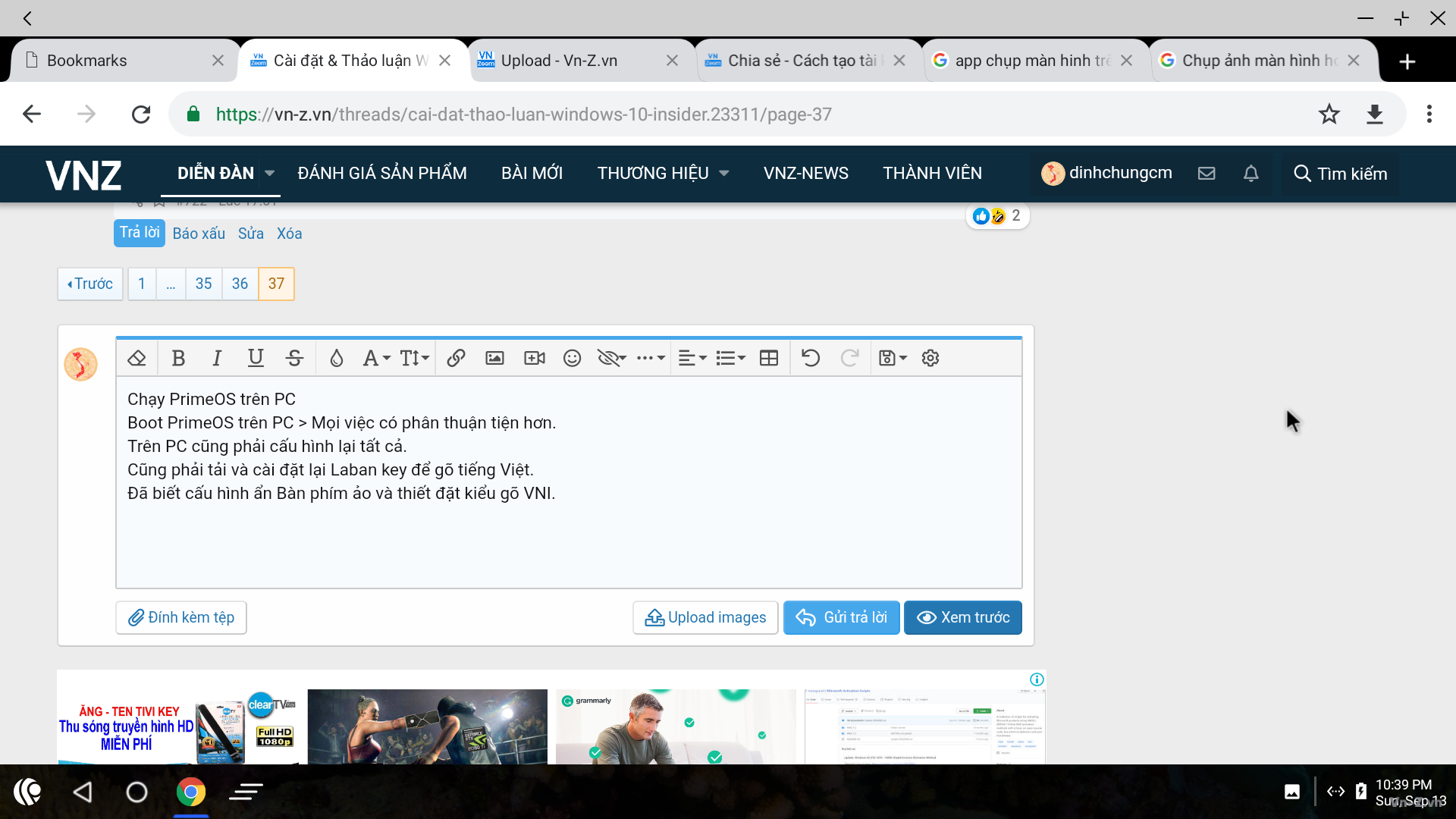The image size is (1456, 819).
Task: Open the THƯƠNG HIỆU dropdown arrow
Action: coord(724,174)
